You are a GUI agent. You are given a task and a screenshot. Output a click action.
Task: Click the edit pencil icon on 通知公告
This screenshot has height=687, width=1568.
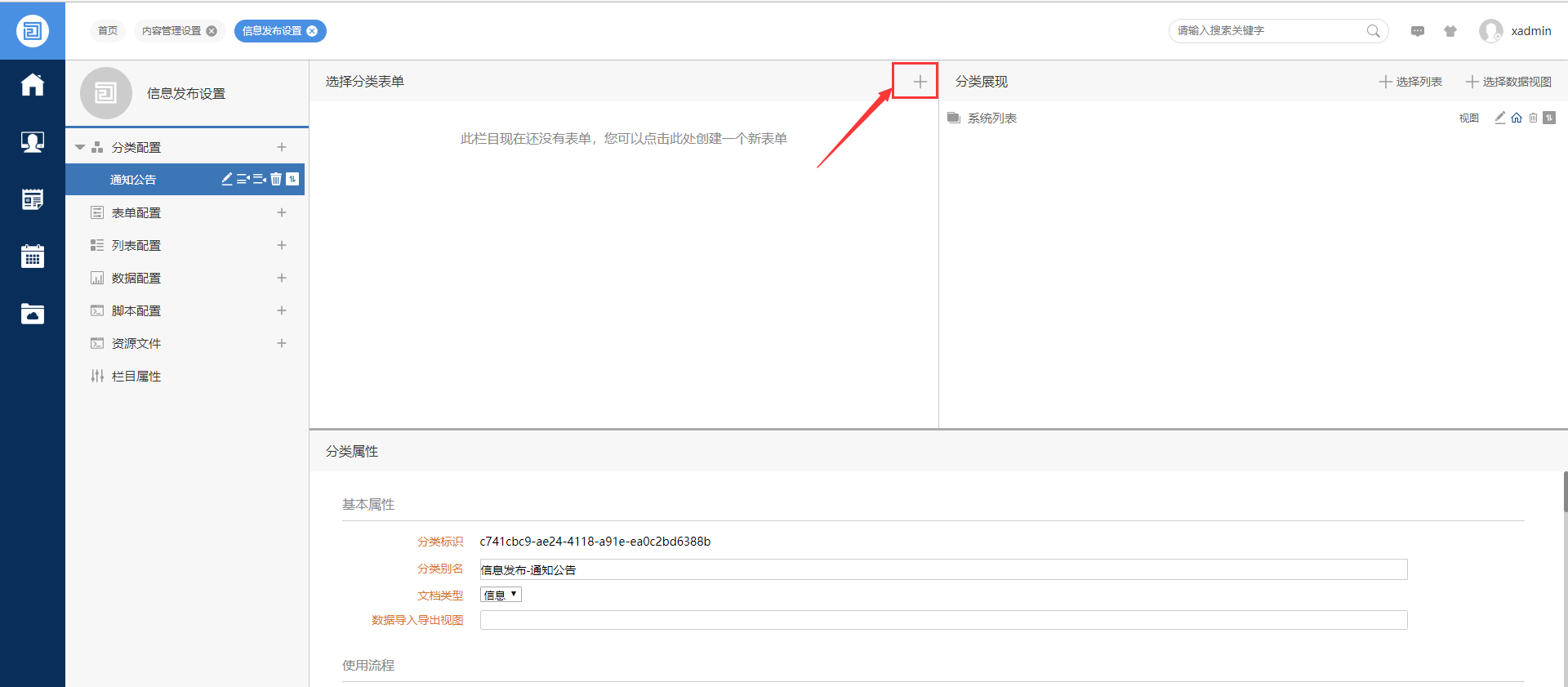tap(227, 179)
